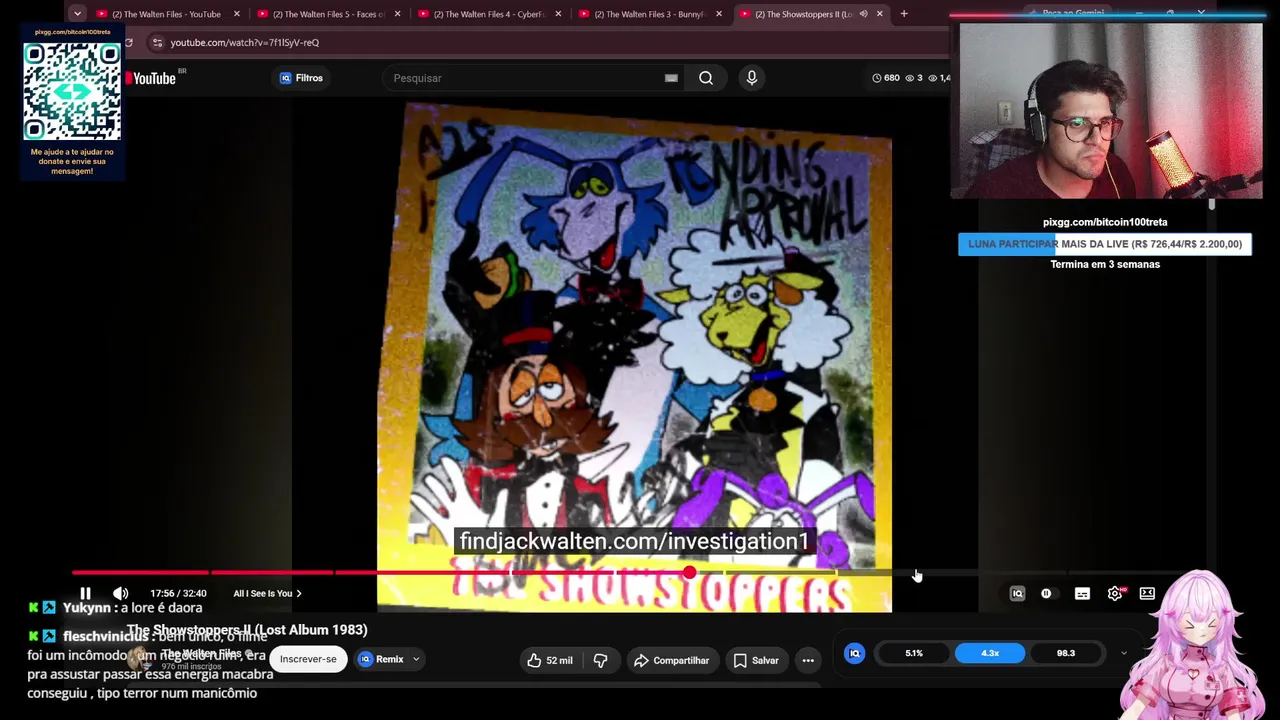Mute the video with the speaker icon
This screenshot has height=720, width=1280.
point(120,593)
